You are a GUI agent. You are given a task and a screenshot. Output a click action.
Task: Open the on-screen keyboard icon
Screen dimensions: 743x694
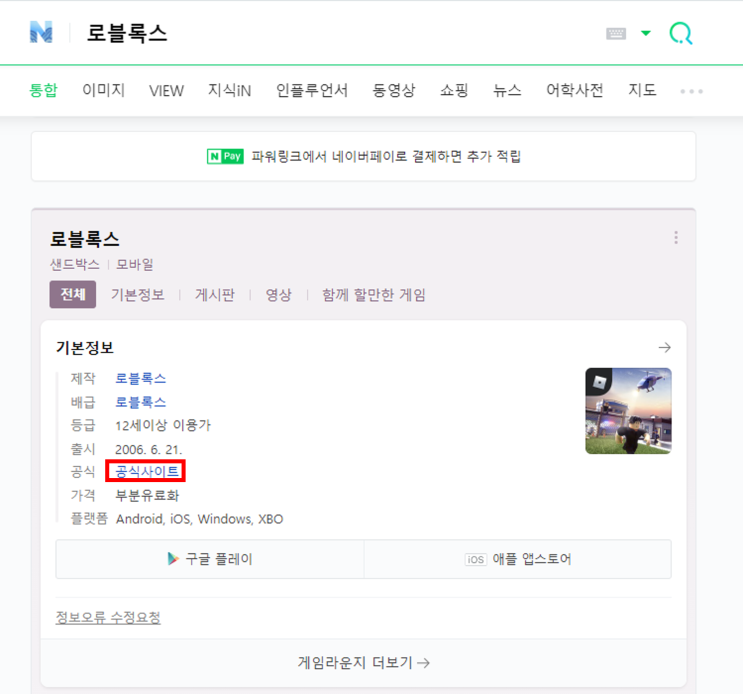616,34
